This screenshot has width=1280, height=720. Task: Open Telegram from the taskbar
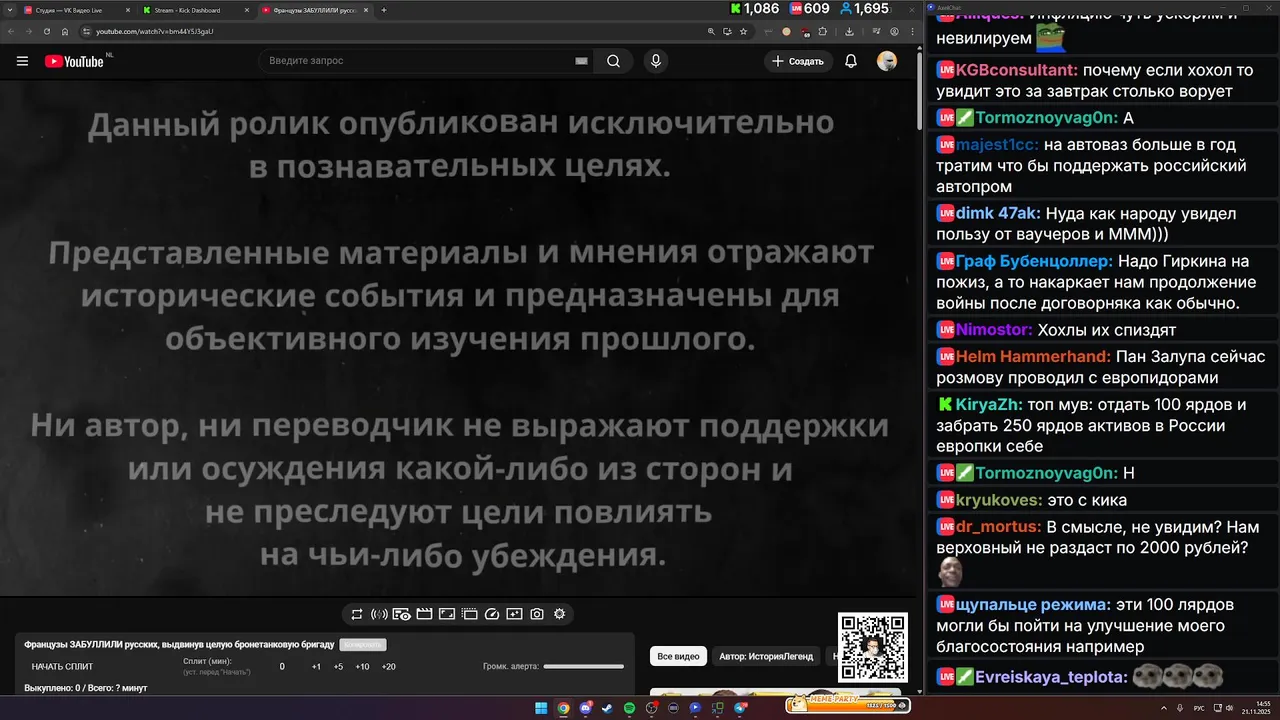(x=740, y=708)
